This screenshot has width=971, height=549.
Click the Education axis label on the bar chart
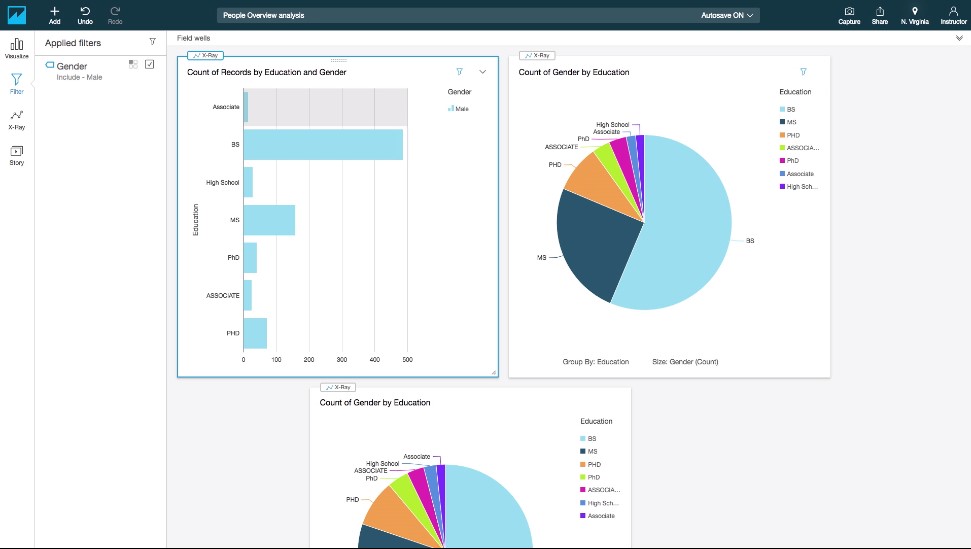point(196,220)
